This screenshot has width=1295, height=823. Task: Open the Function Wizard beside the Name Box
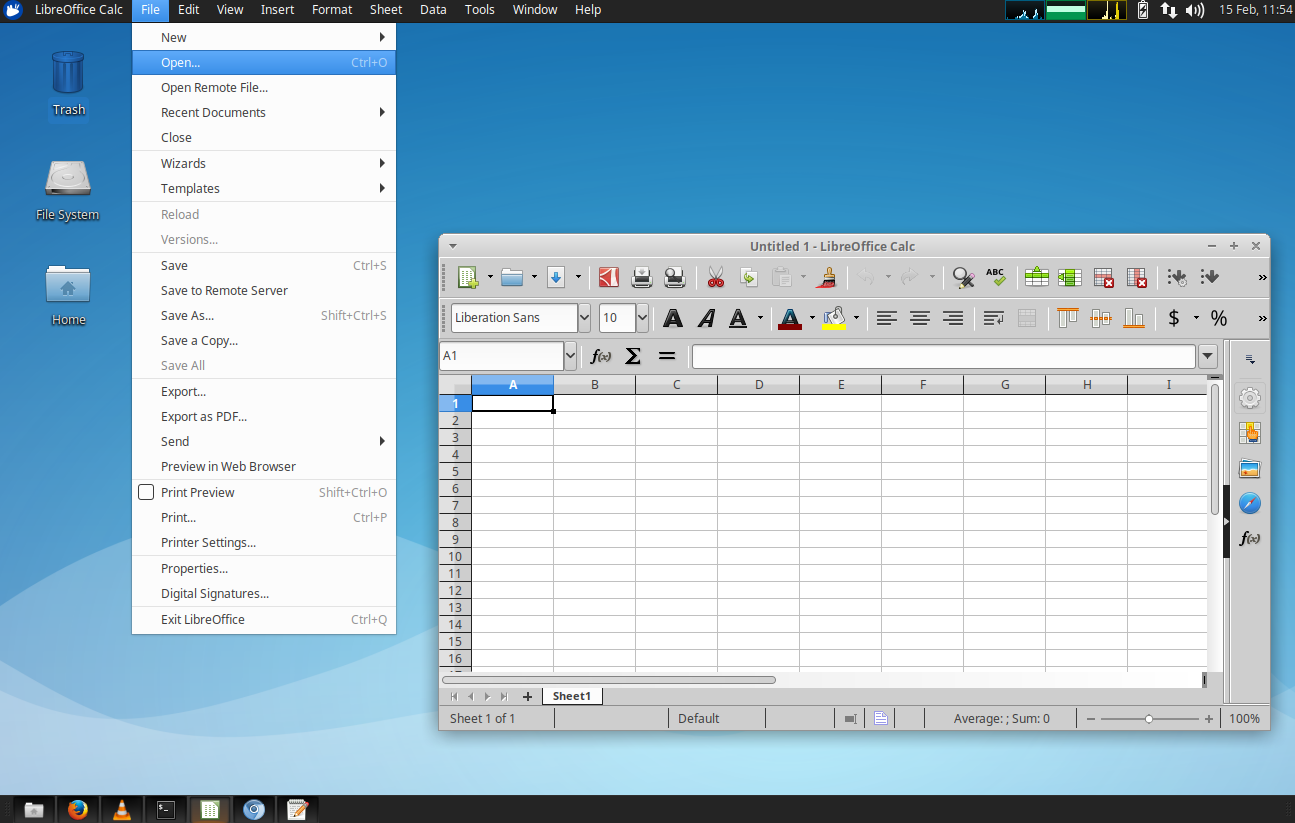pyautogui.click(x=601, y=356)
